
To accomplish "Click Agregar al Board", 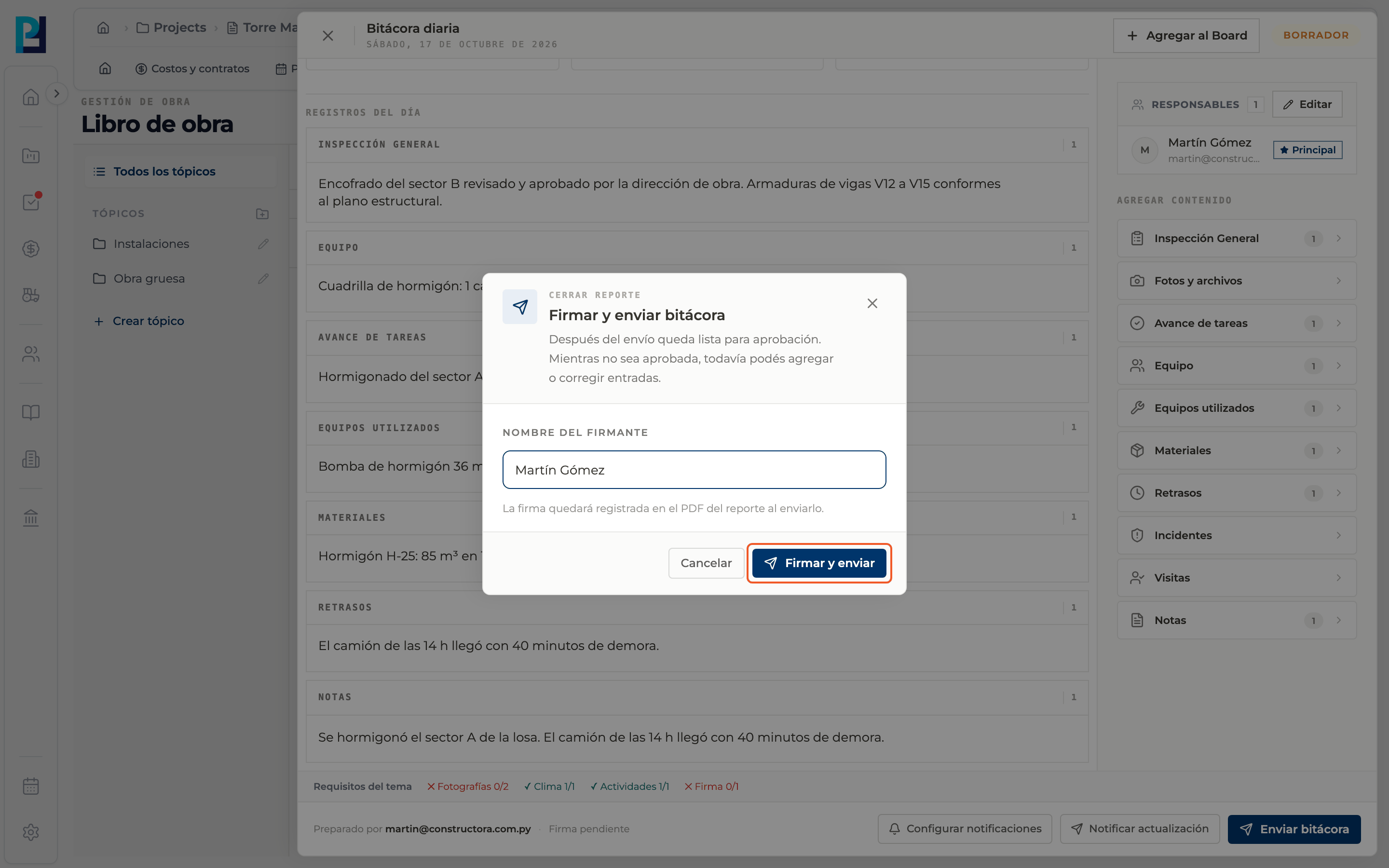I will (1186, 36).
